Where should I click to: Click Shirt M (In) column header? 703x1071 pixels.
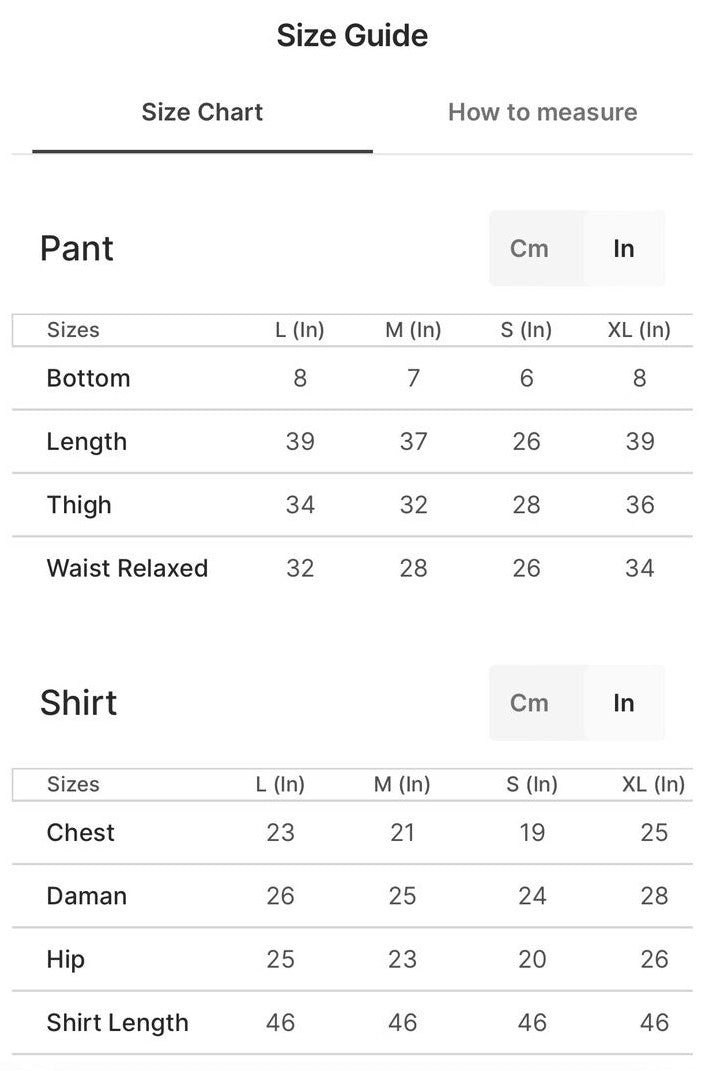[402, 784]
